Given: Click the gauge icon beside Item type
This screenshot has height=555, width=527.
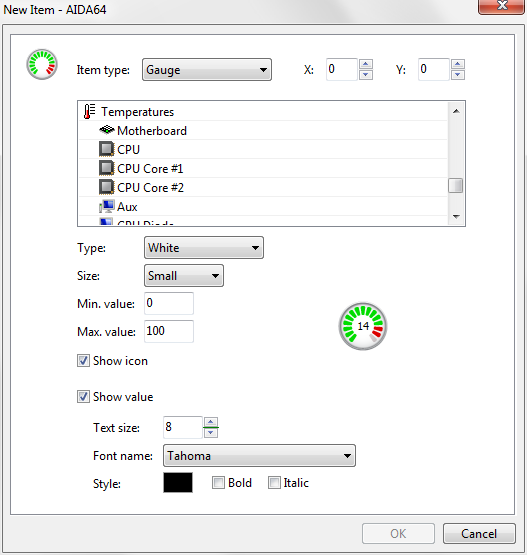Looking at the screenshot, I should pos(42,64).
